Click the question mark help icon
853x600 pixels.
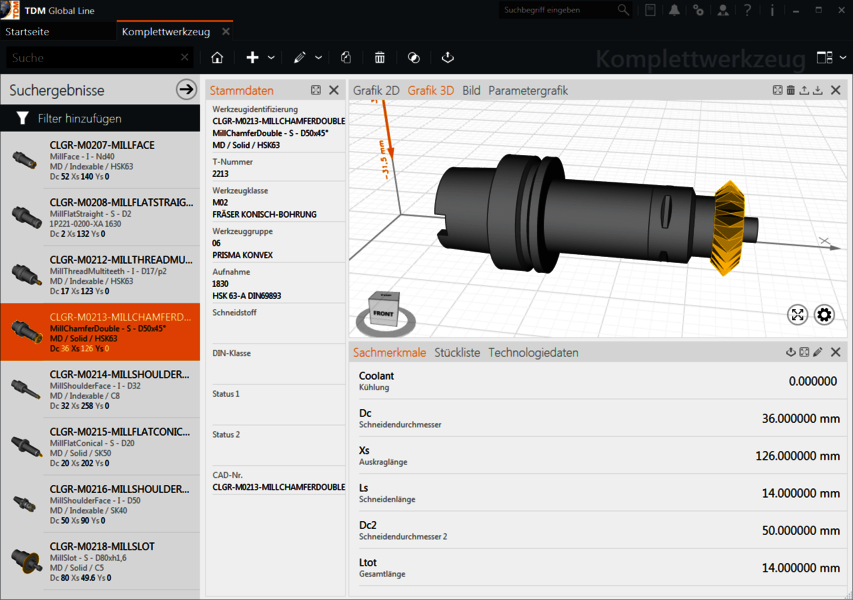[x=747, y=10]
